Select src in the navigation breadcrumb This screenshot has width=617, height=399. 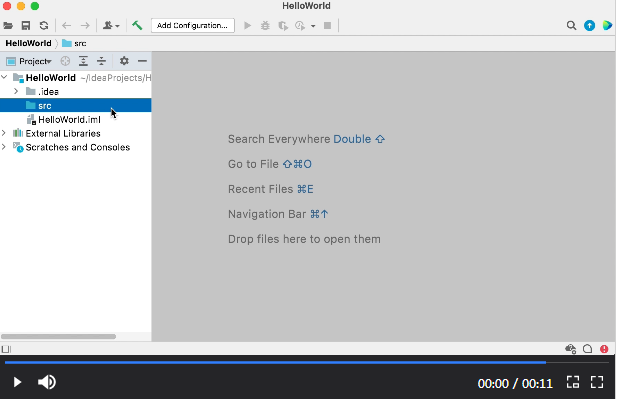74,43
